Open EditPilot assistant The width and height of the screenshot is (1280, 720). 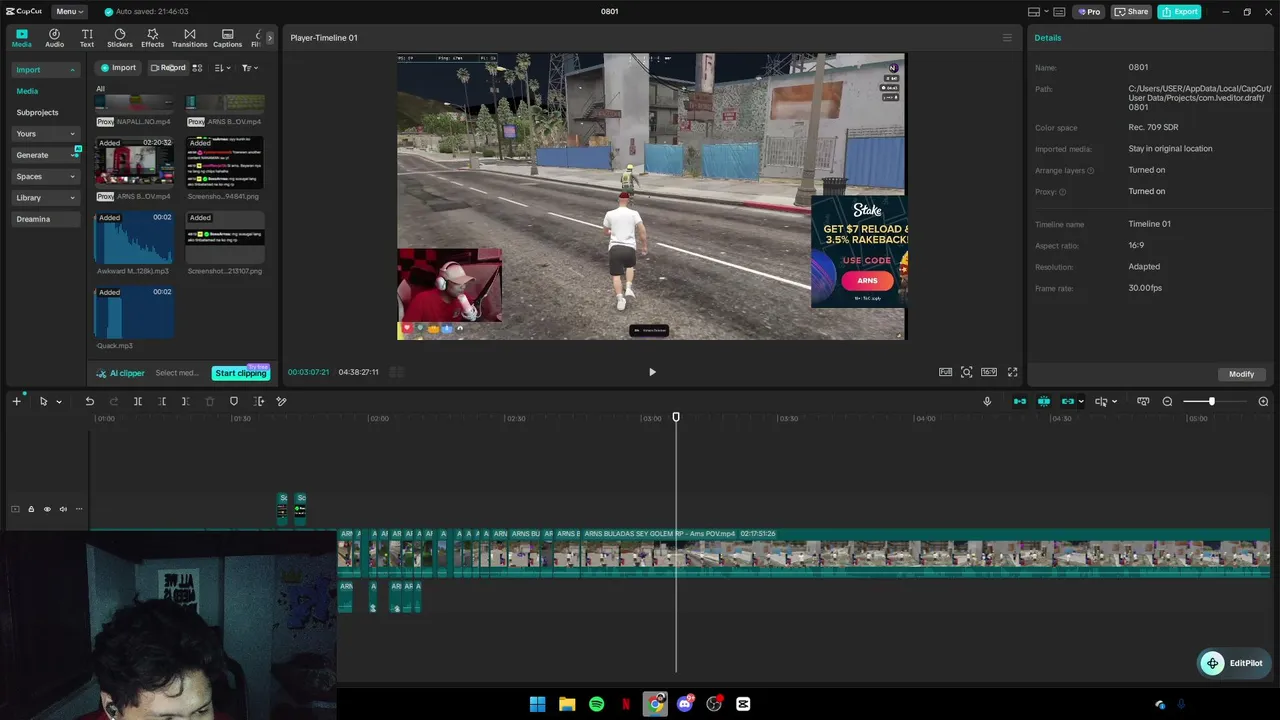tap(1233, 663)
